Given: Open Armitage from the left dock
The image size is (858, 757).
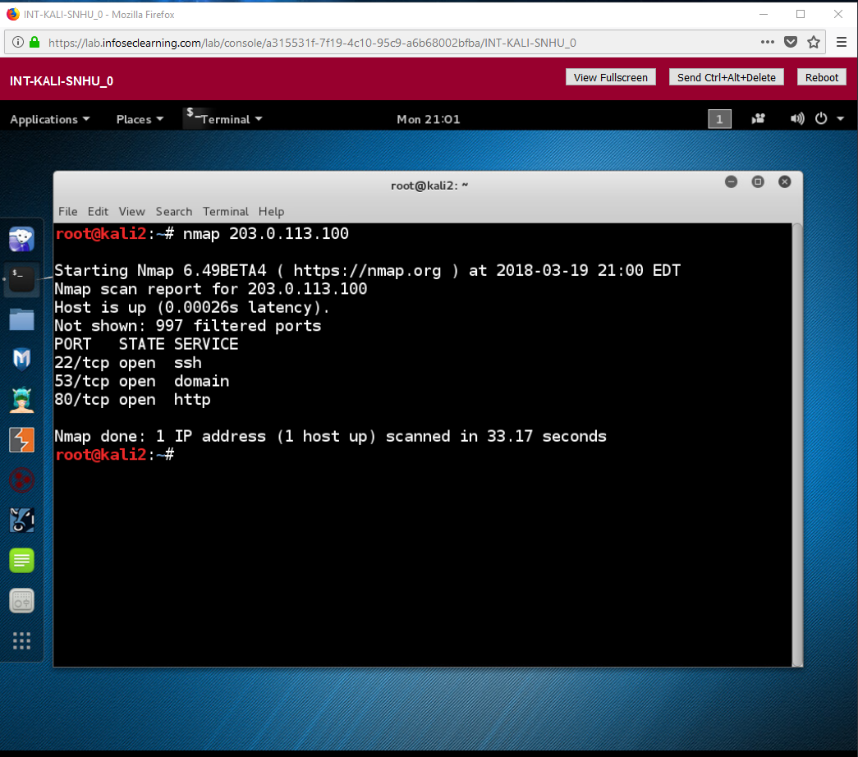Looking at the screenshot, I should tap(22, 399).
